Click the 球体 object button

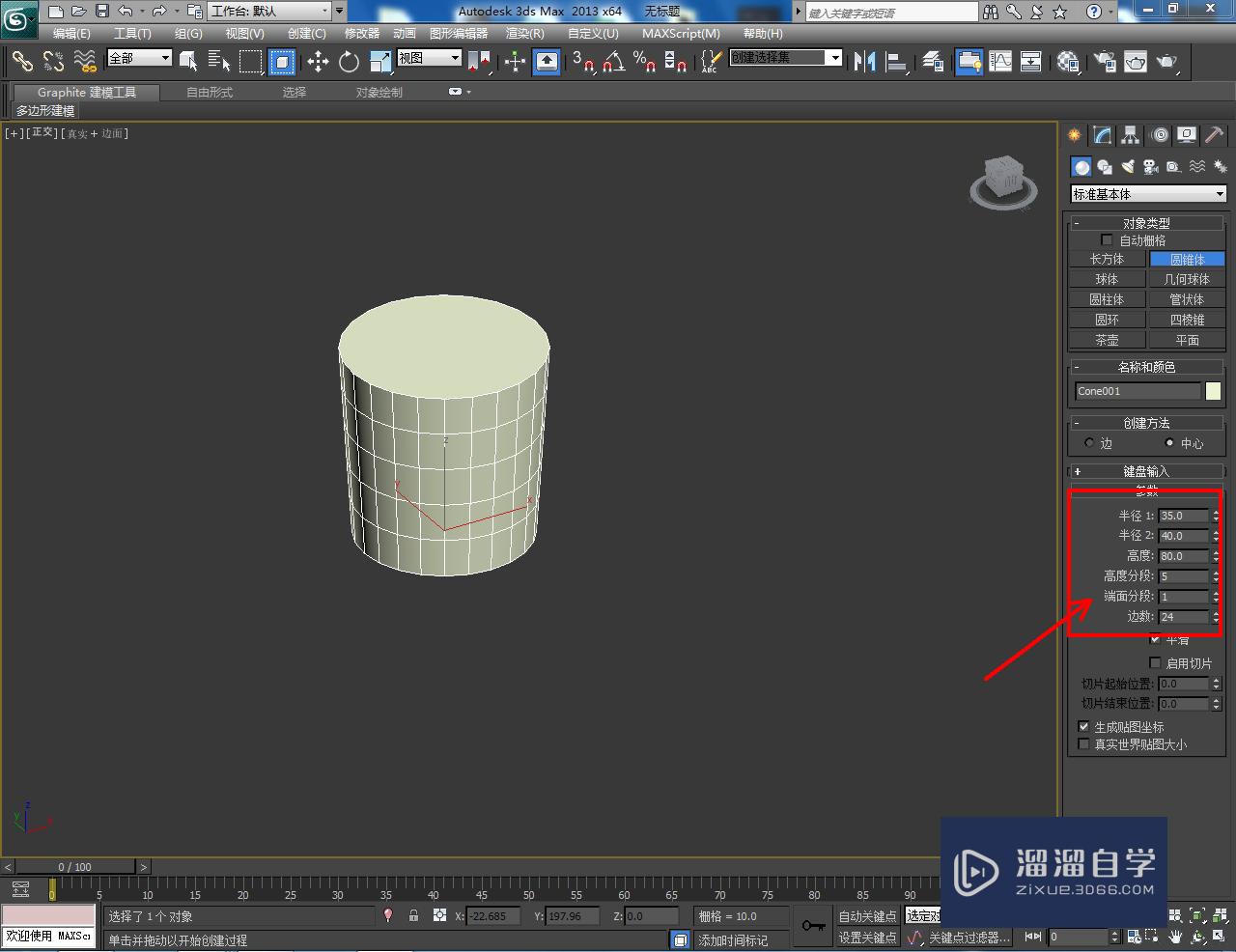tap(1107, 280)
